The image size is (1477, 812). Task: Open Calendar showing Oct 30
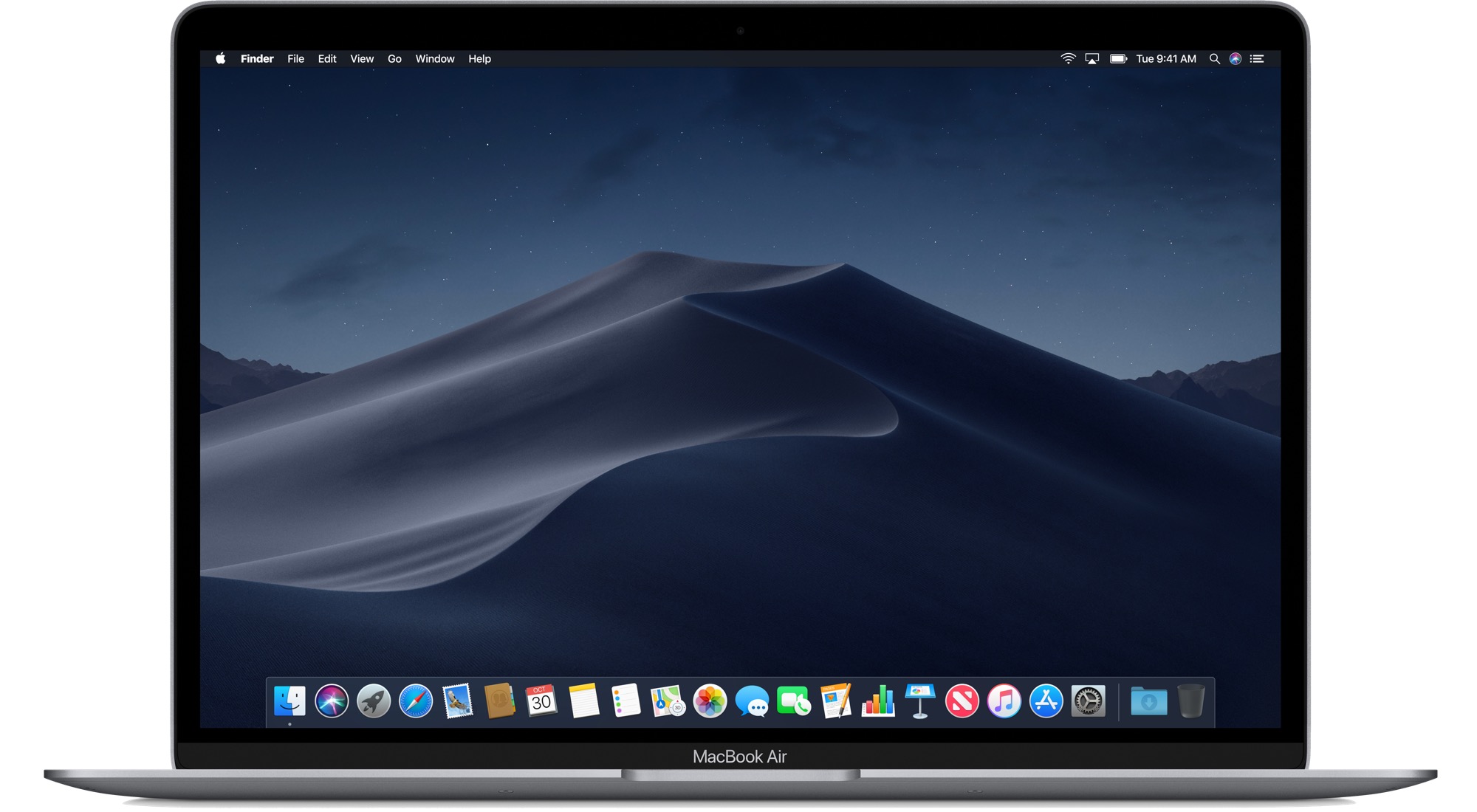click(541, 701)
